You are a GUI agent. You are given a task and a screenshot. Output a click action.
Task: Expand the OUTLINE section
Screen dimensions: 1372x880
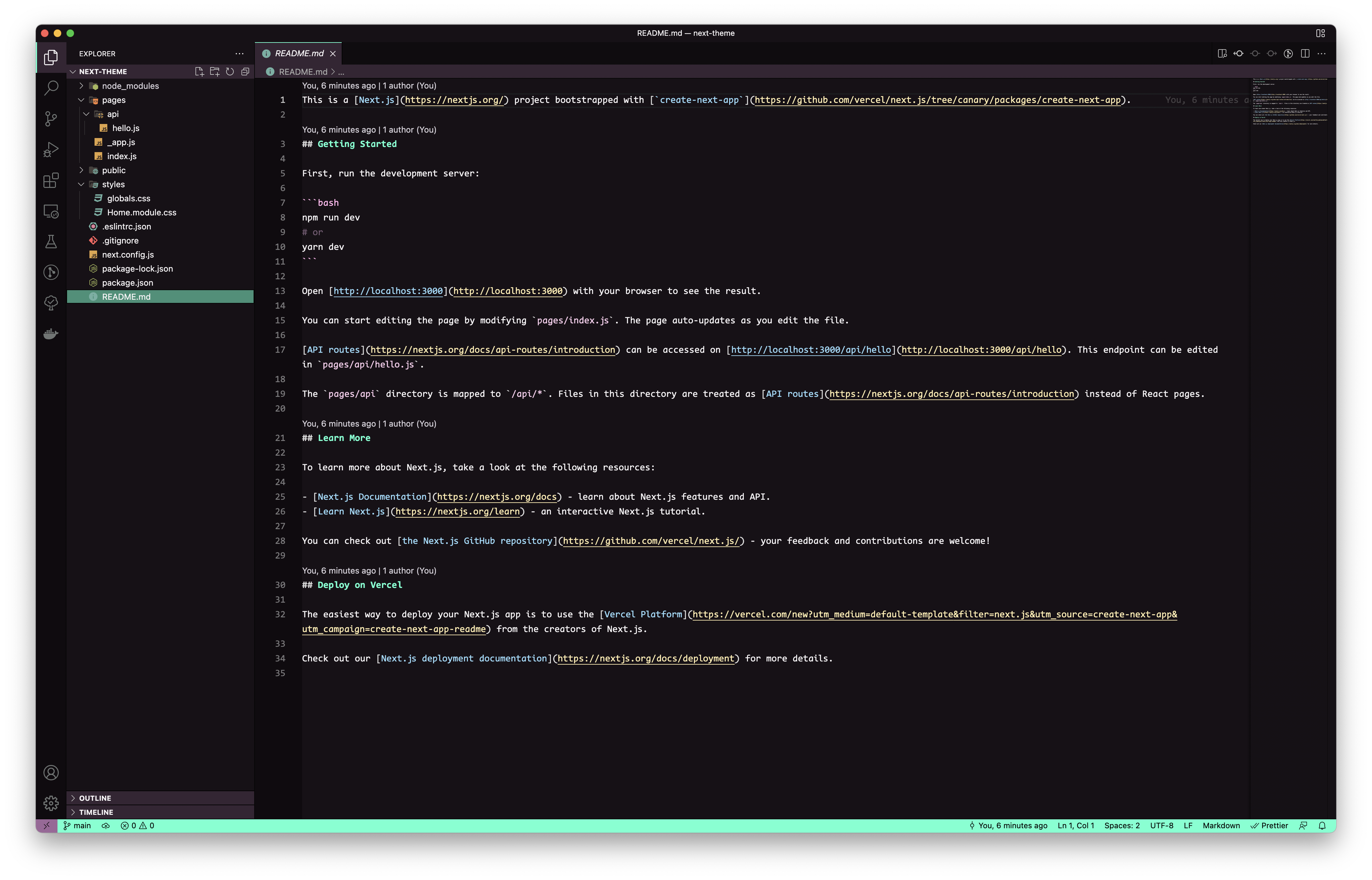tap(95, 798)
